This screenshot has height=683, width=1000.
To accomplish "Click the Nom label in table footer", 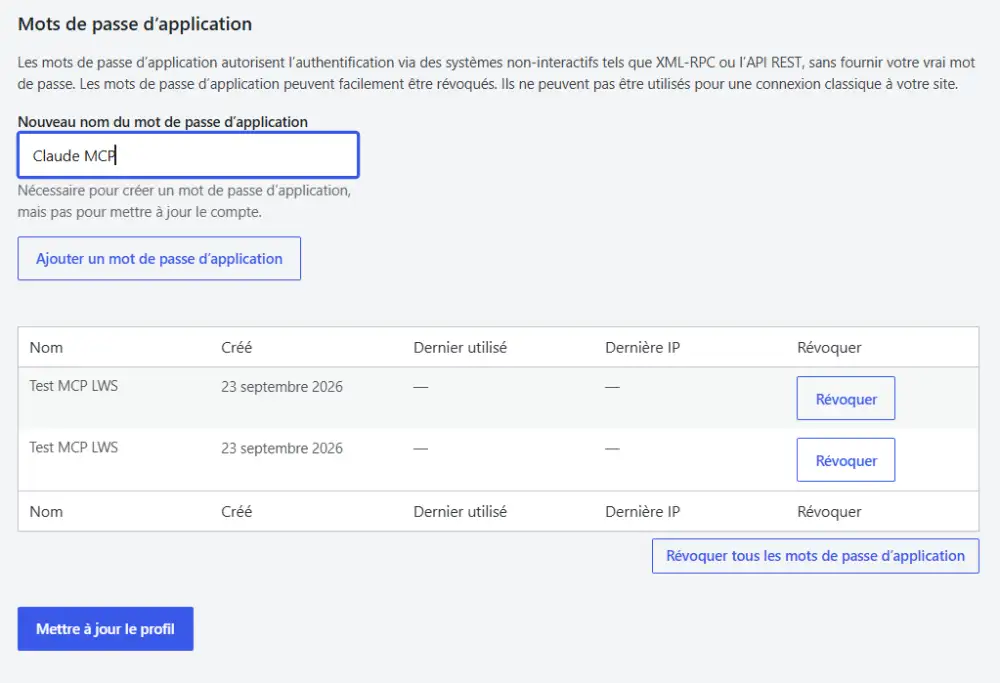I will 46,511.
